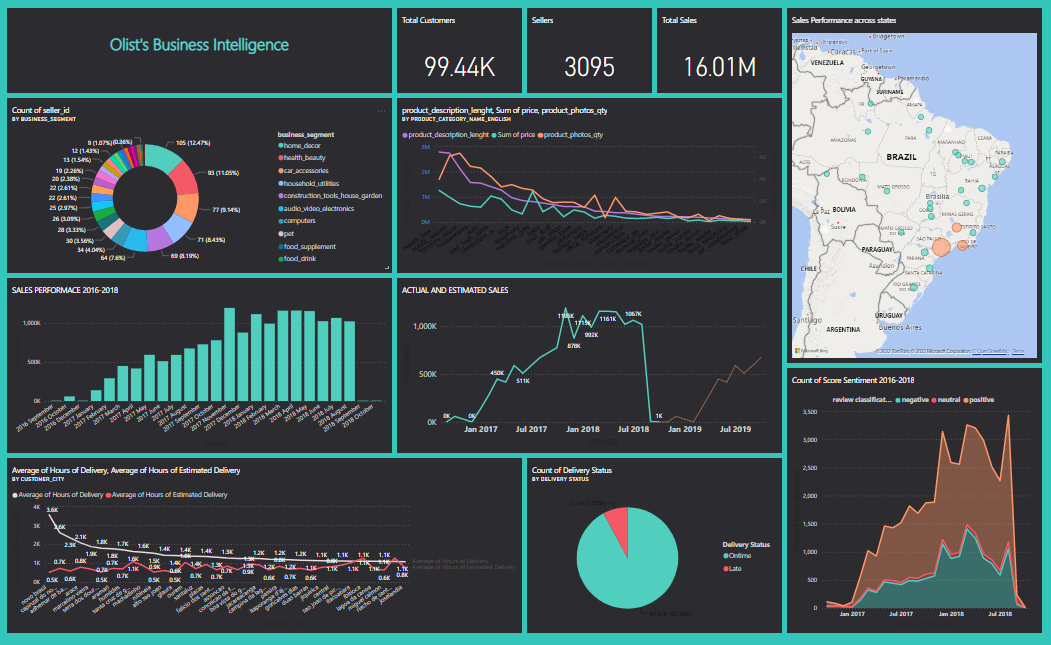Click the largest orange bubble over São Paulo
Image resolution: width=1051 pixels, height=645 pixels.
[x=941, y=247]
